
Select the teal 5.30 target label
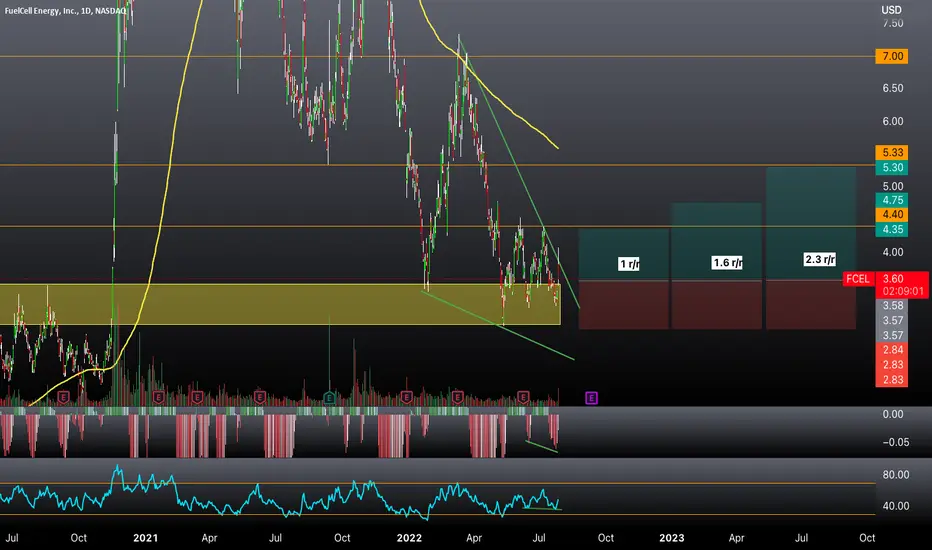coord(892,168)
